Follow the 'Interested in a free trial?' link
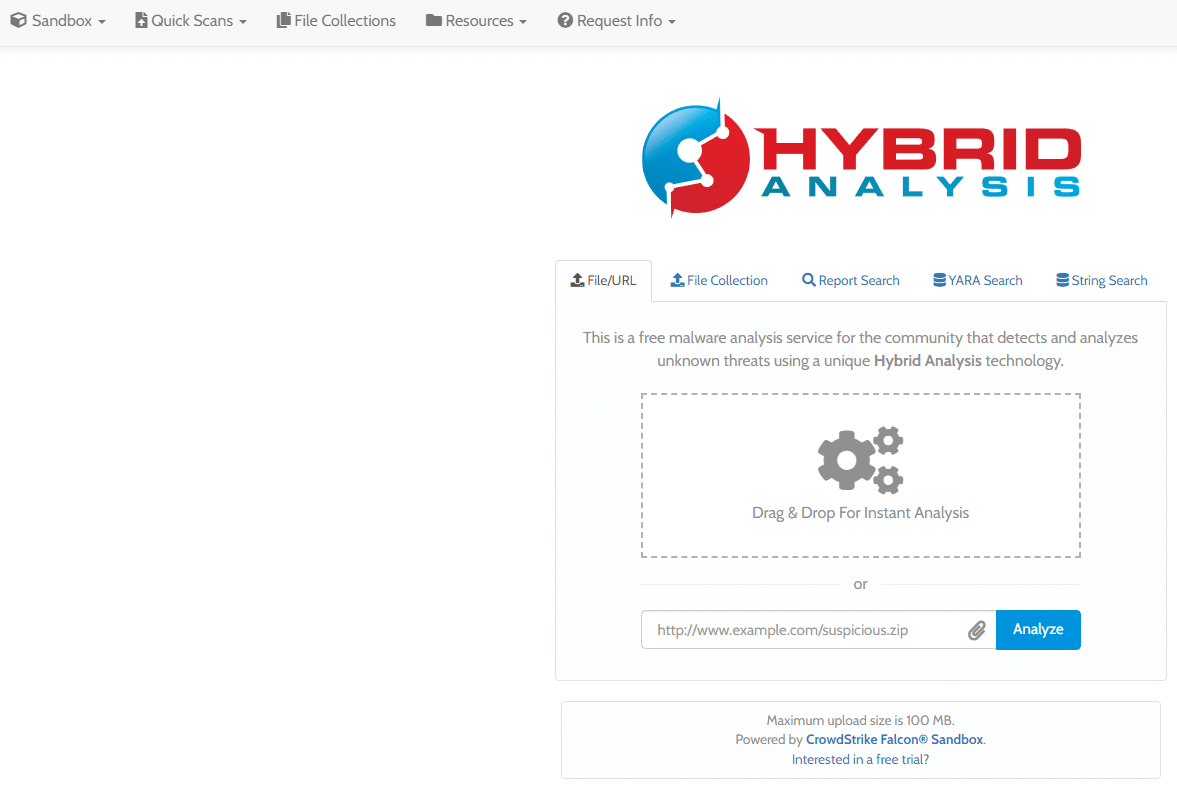Viewport: 1177px width, 791px height. tap(860, 759)
